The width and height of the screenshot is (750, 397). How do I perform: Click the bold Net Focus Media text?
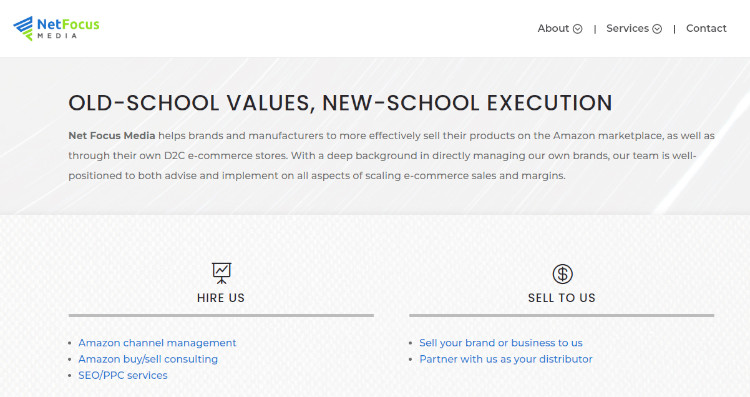pyautogui.click(x=111, y=136)
